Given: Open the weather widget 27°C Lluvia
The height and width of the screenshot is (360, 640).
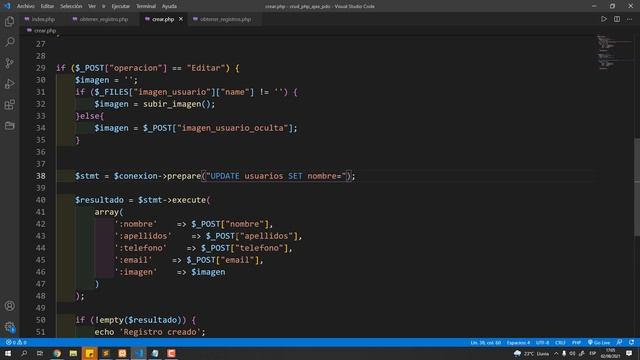Looking at the screenshot, I should coord(531,353).
